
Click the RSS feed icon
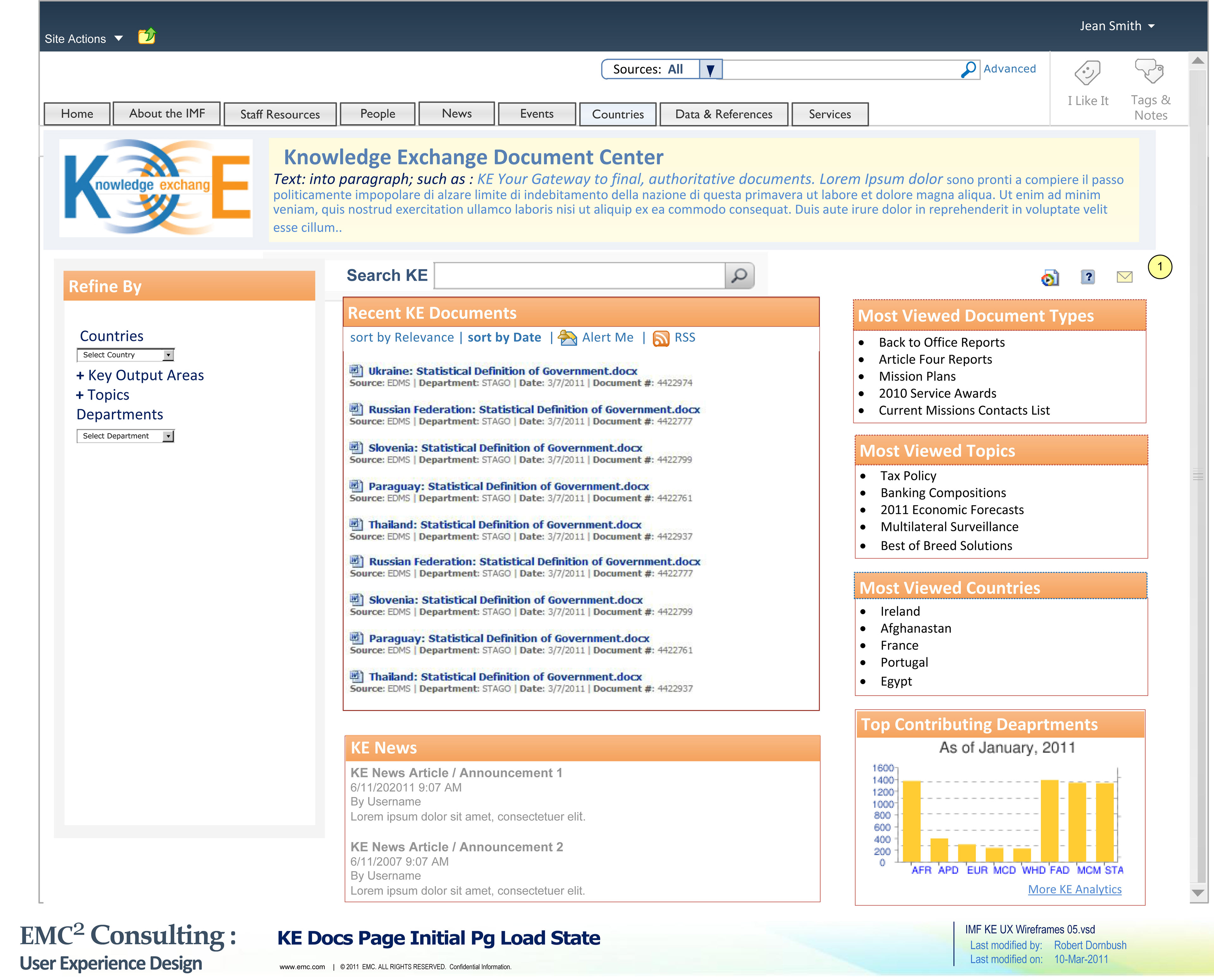[x=660, y=338]
